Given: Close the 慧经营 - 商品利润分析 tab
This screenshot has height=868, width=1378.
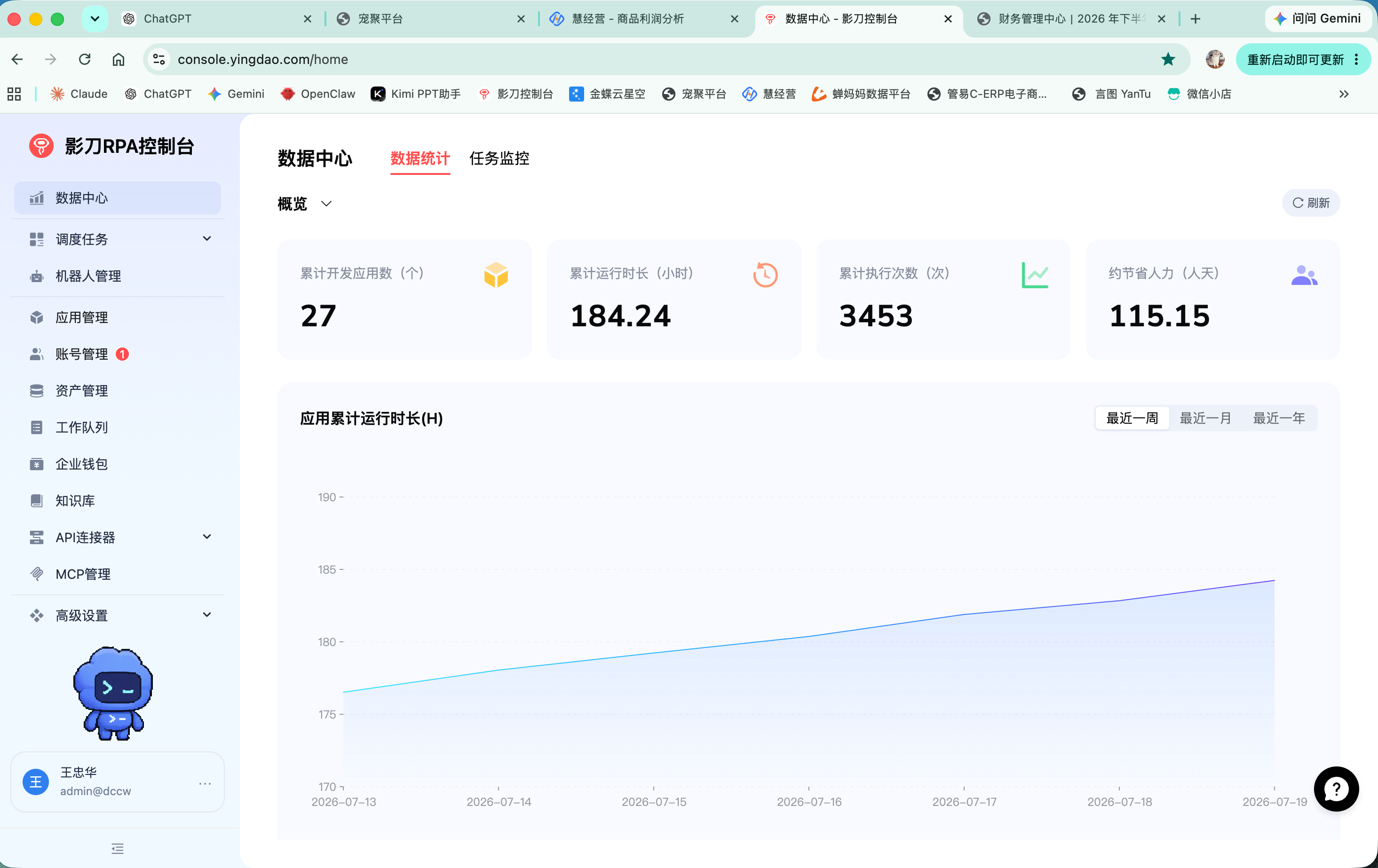Looking at the screenshot, I should [x=734, y=19].
